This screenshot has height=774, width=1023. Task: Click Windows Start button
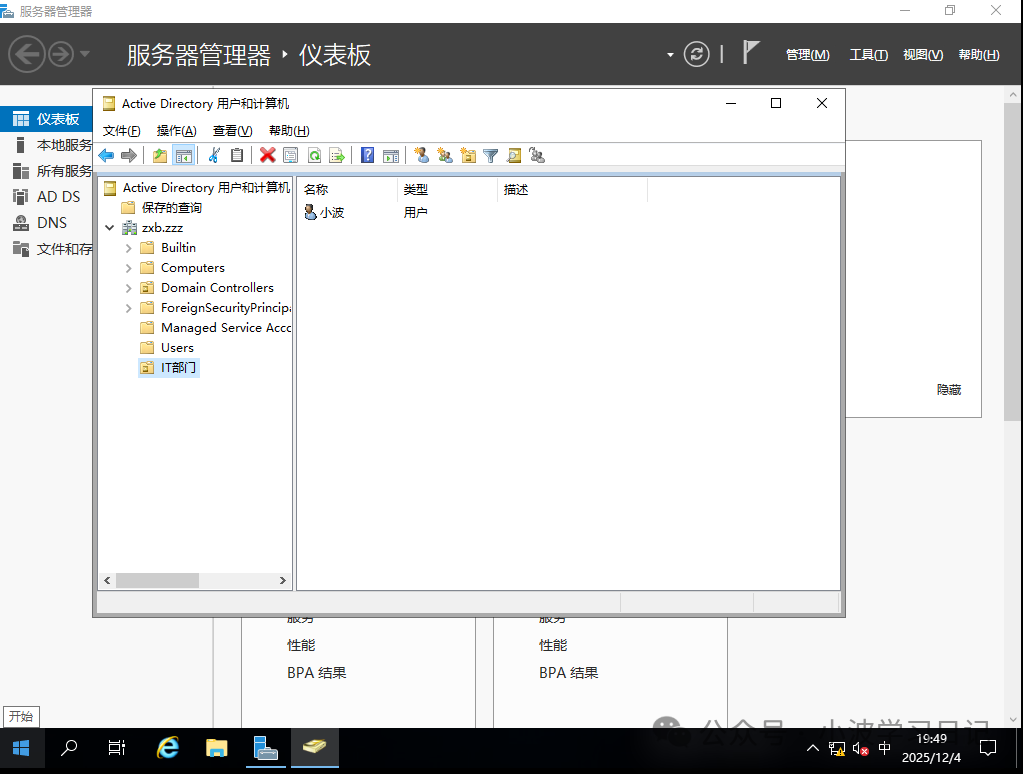coord(22,748)
